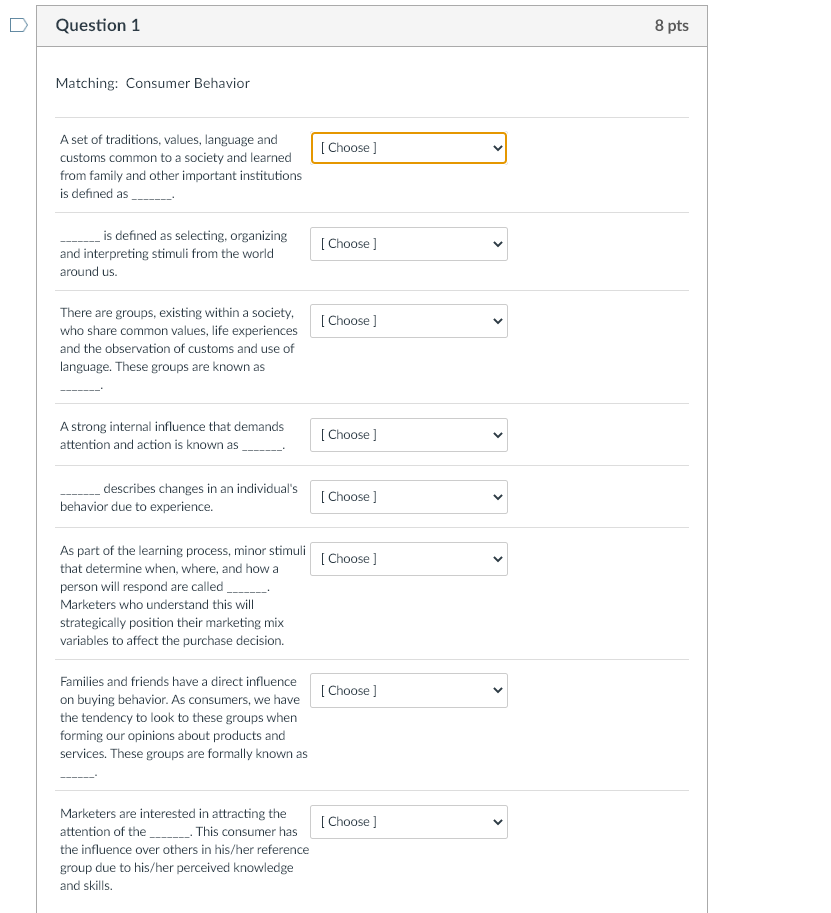
Task: Open the dropdown for strong internal influence question
Action: [x=408, y=434]
